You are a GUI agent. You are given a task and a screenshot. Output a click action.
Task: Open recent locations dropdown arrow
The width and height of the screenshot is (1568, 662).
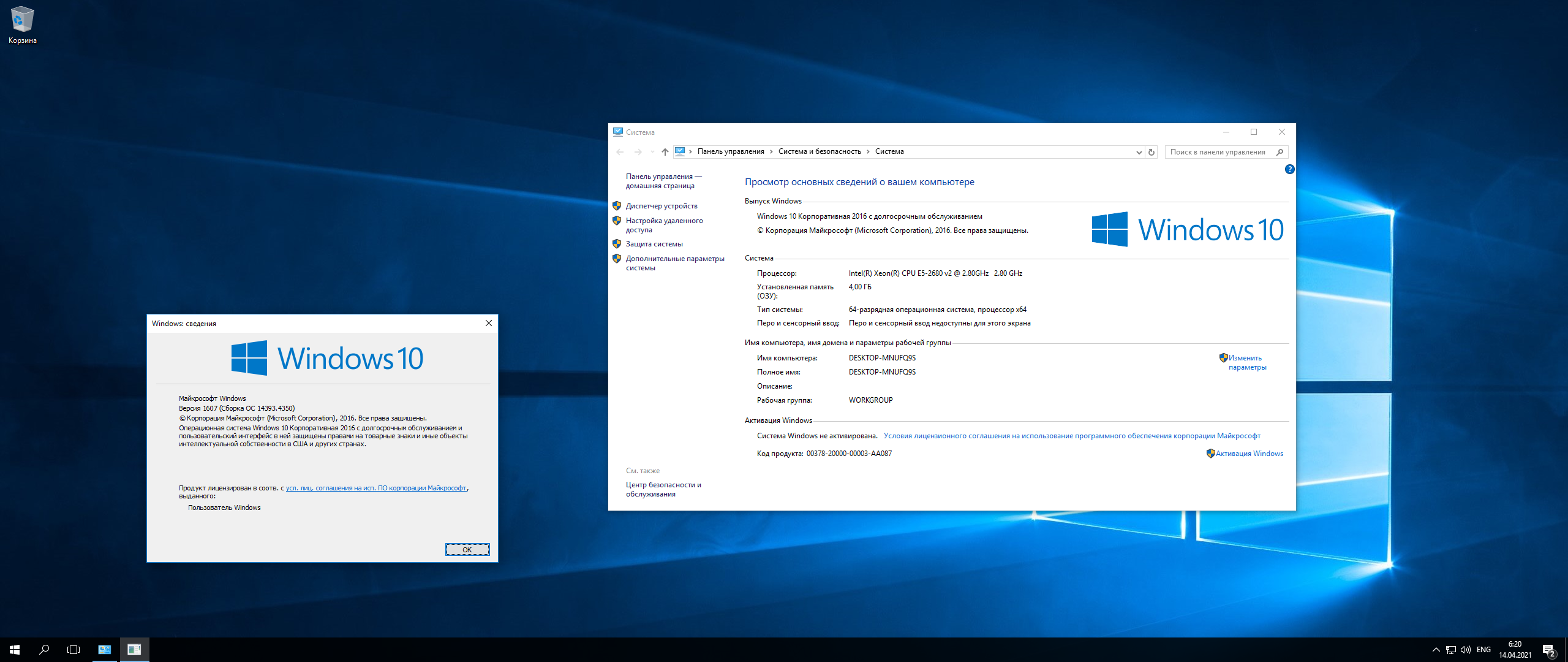click(652, 152)
